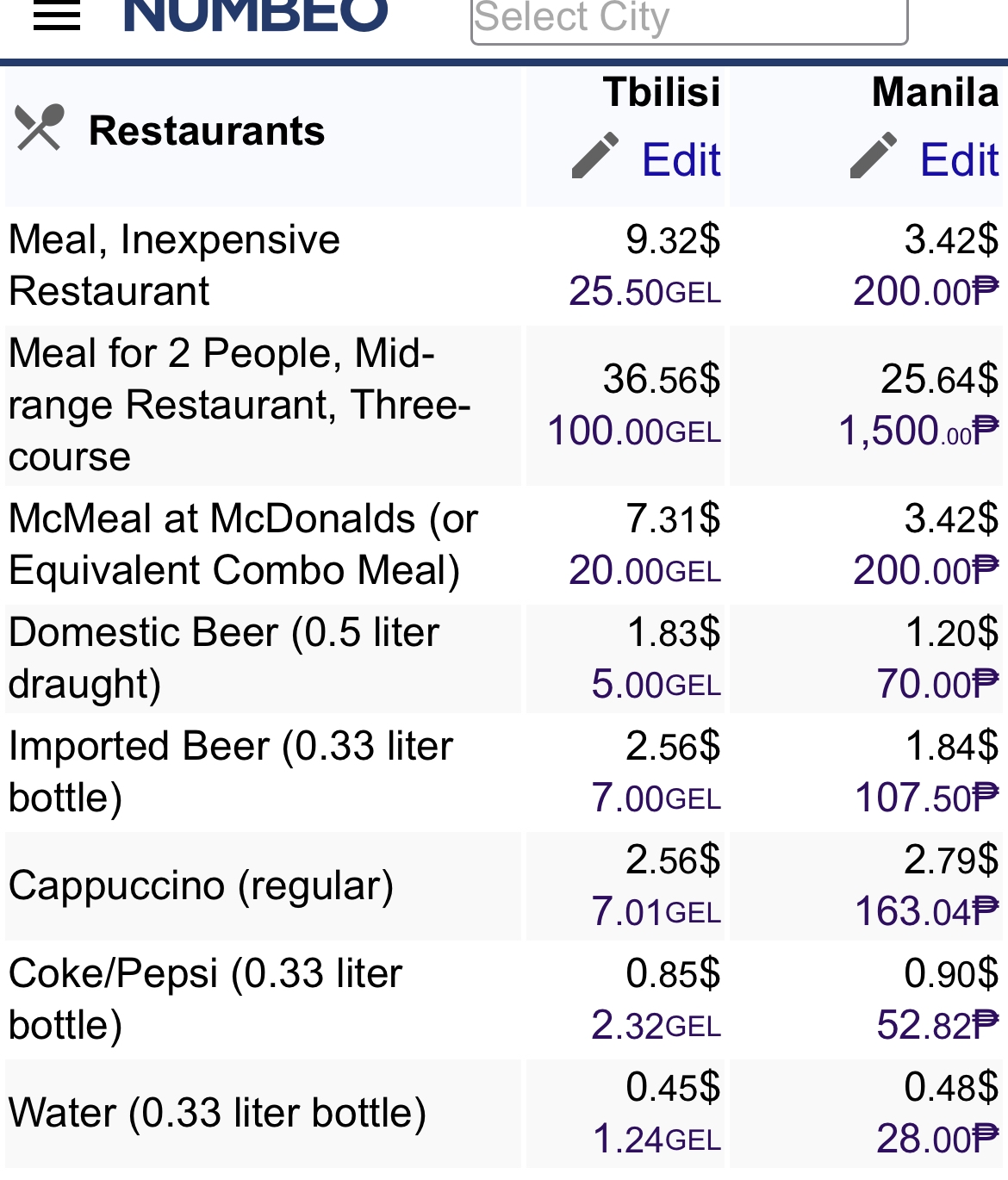
Task: Select Manila inexpensive meal price 200.00 ₱ in first row
Action: pos(925,292)
